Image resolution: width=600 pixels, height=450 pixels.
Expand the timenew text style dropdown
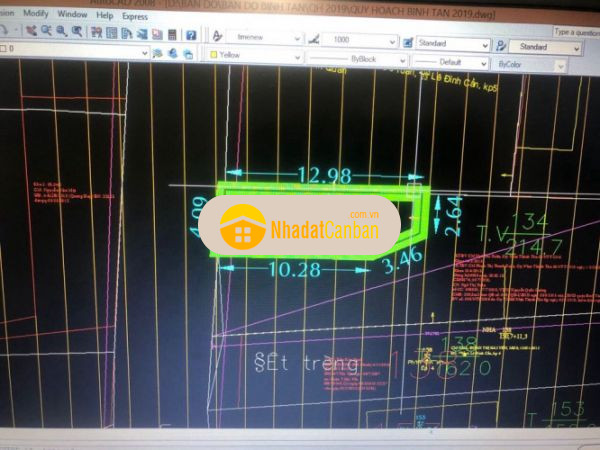(298, 38)
